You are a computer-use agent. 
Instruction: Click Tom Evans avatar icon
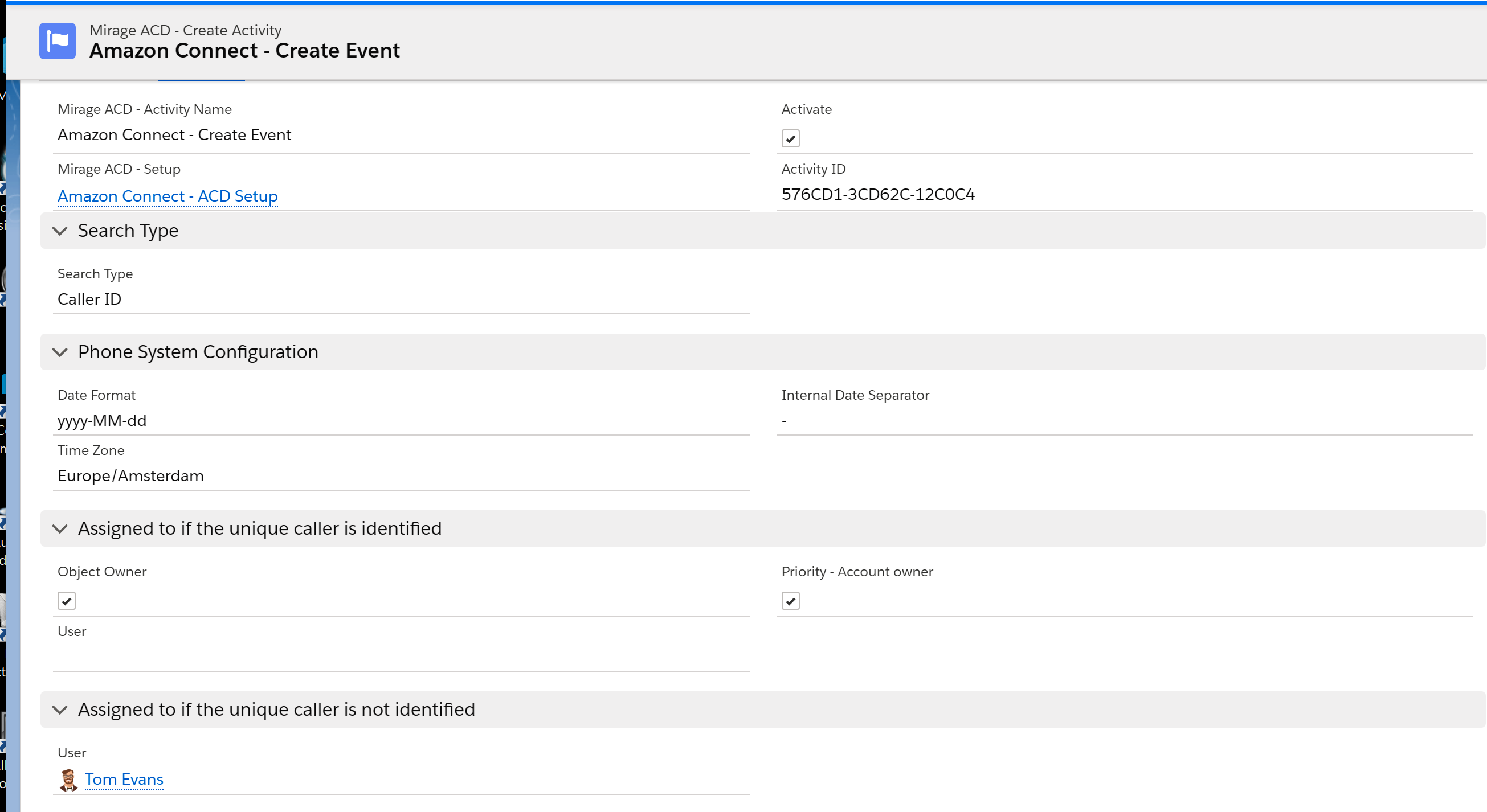[69, 780]
